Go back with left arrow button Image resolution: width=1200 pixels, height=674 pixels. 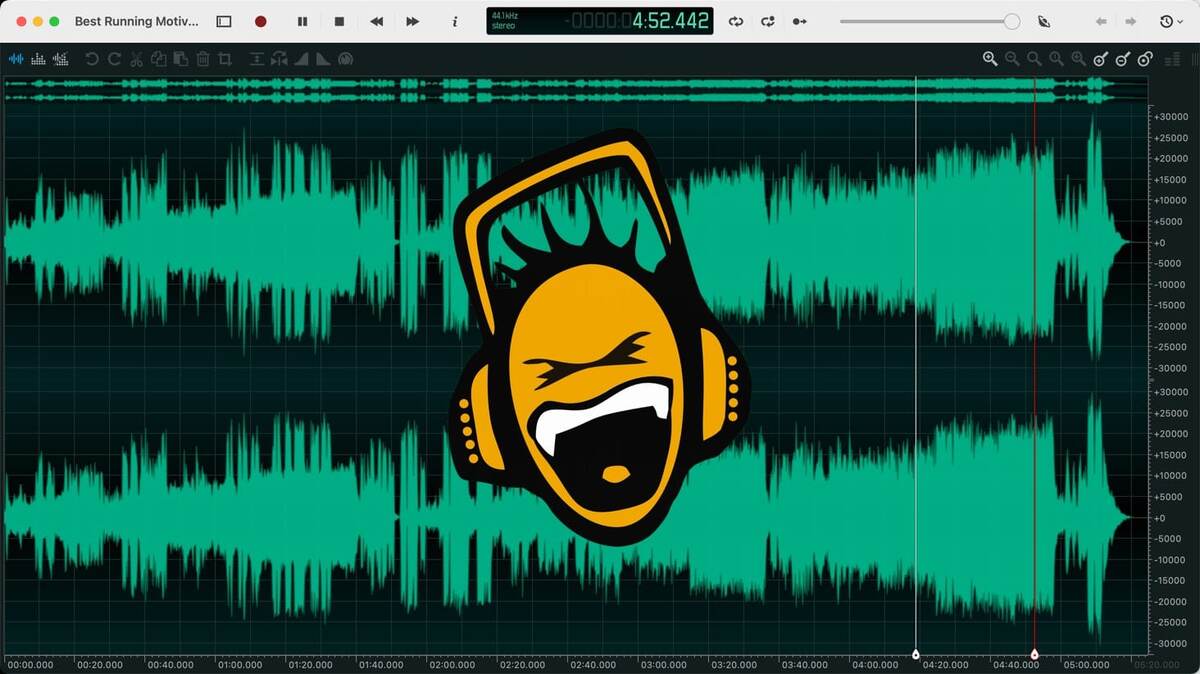pyautogui.click(x=1102, y=21)
